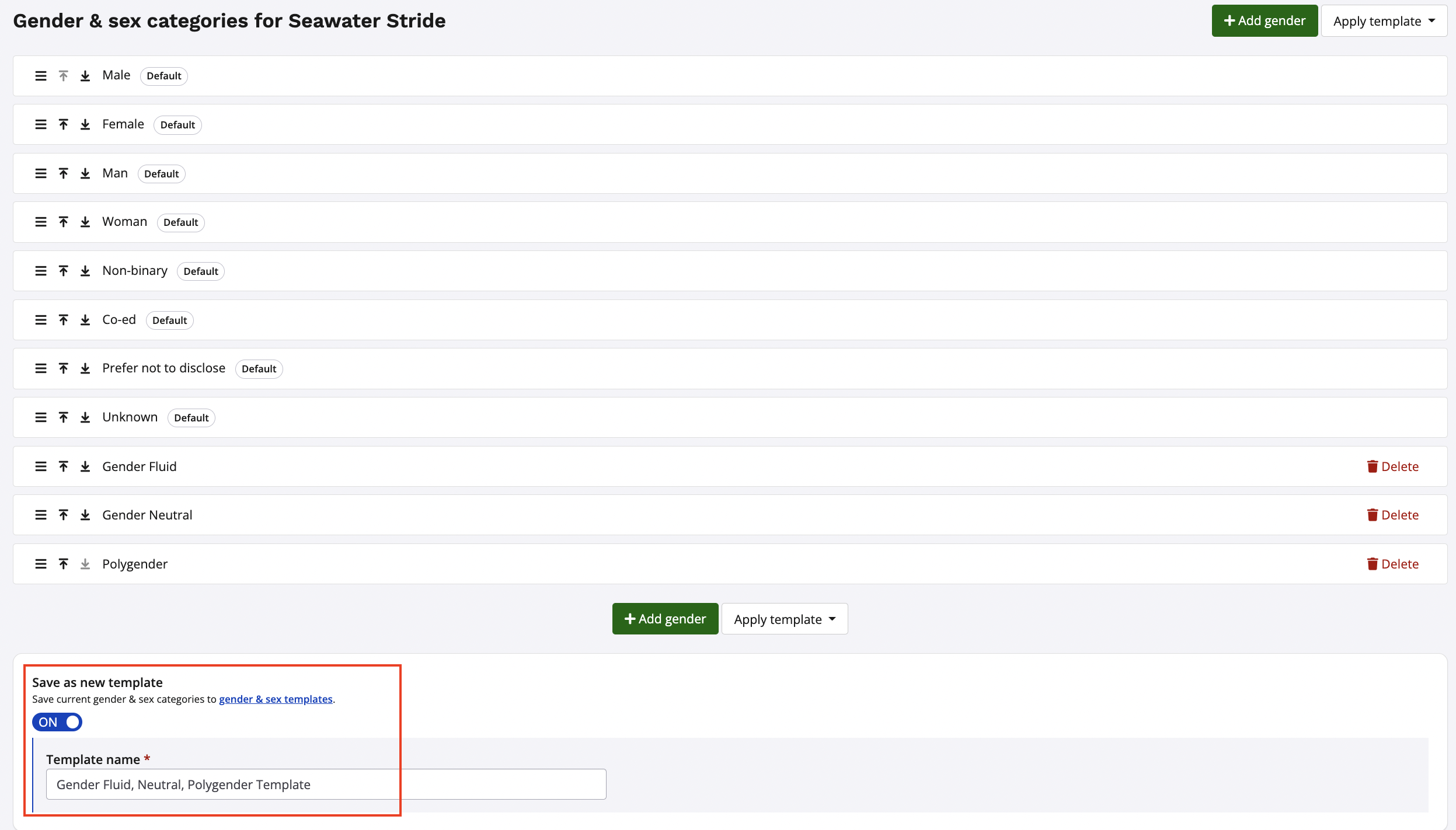
Task: Toggle off Save as new template switch
Action: pyautogui.click(x=57, y=722)
